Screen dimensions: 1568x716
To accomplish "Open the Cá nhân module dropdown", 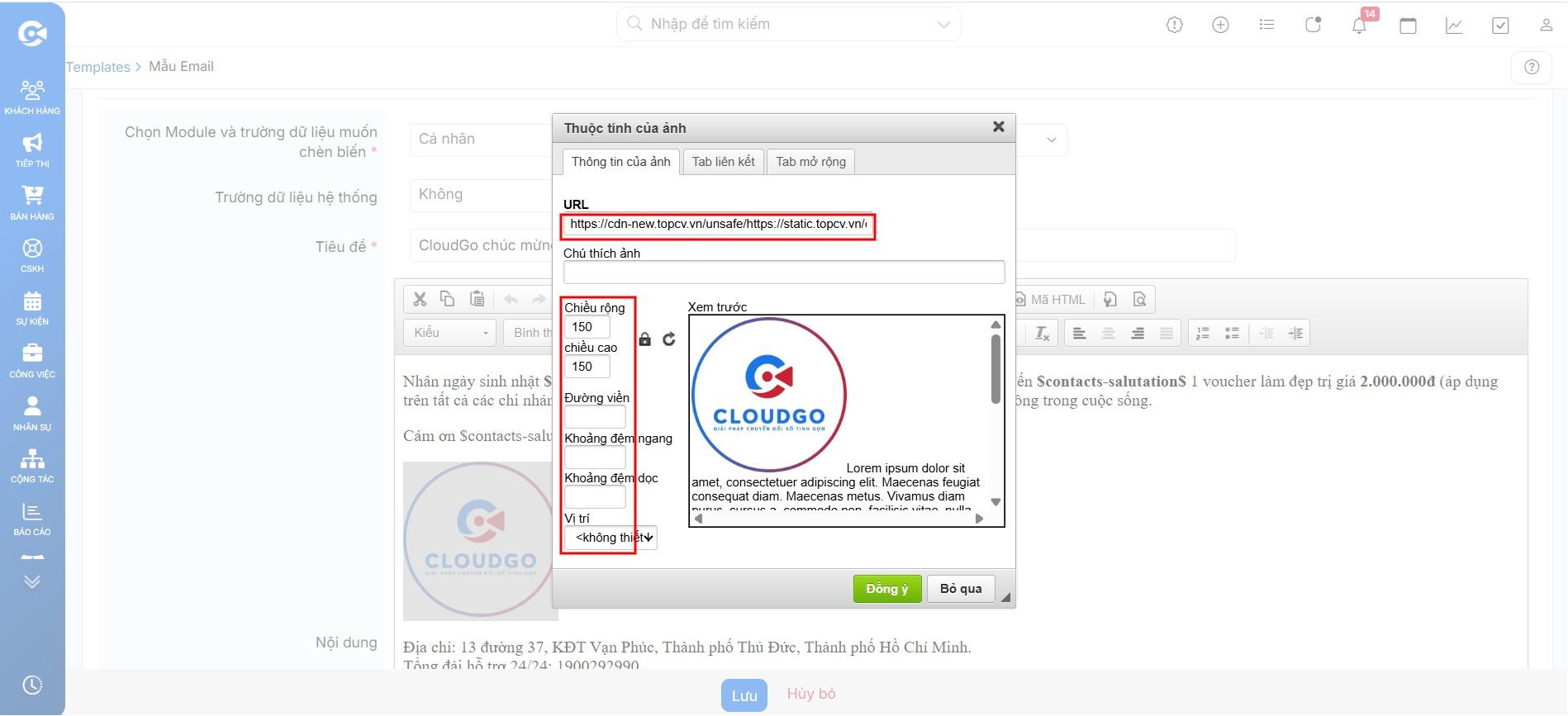I will click(x=481, y=140).
